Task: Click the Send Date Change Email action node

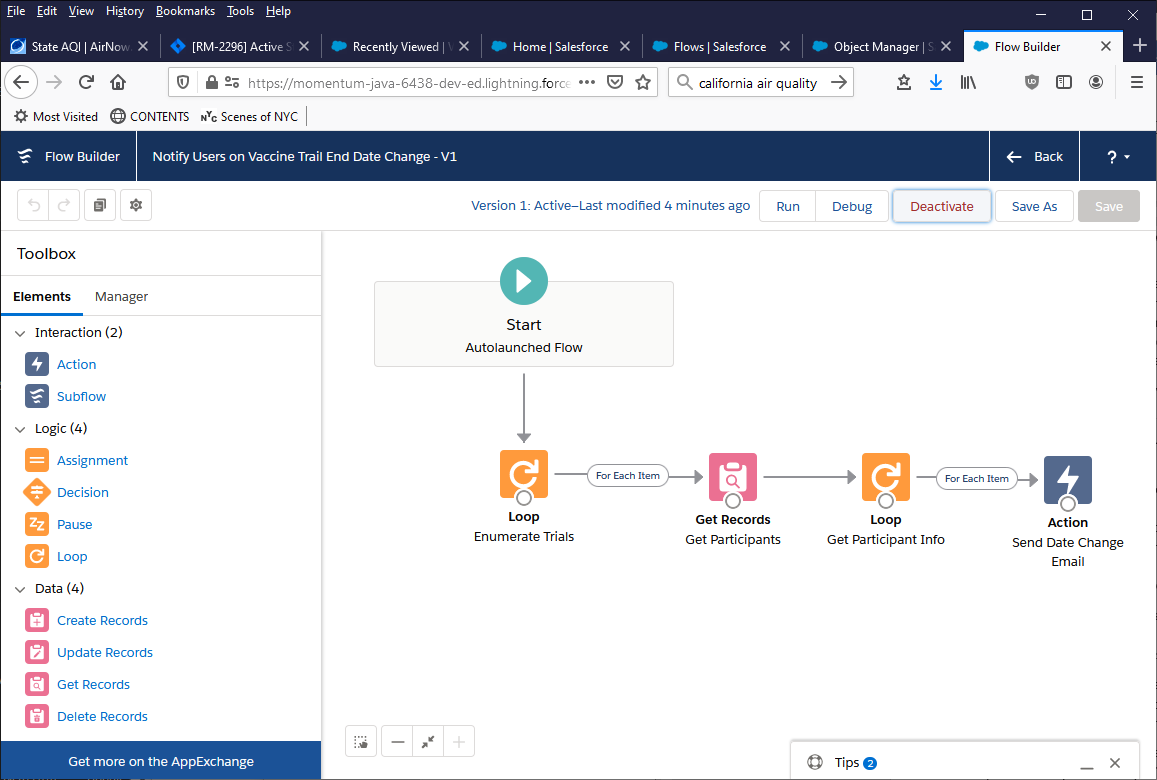Action: pyautogui.click(x=1067, y=480)
